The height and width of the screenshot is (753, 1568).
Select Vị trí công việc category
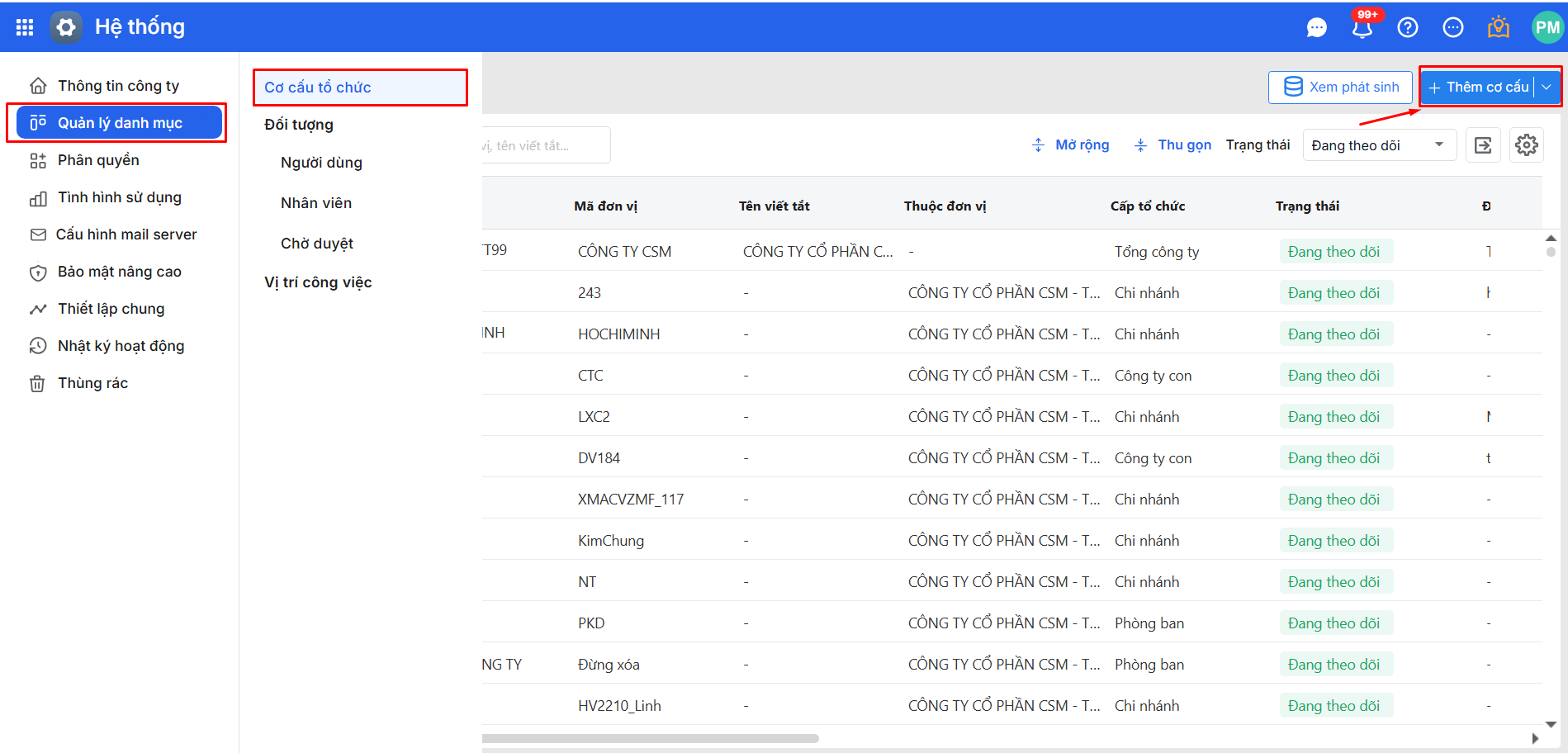tap(318, 282)
